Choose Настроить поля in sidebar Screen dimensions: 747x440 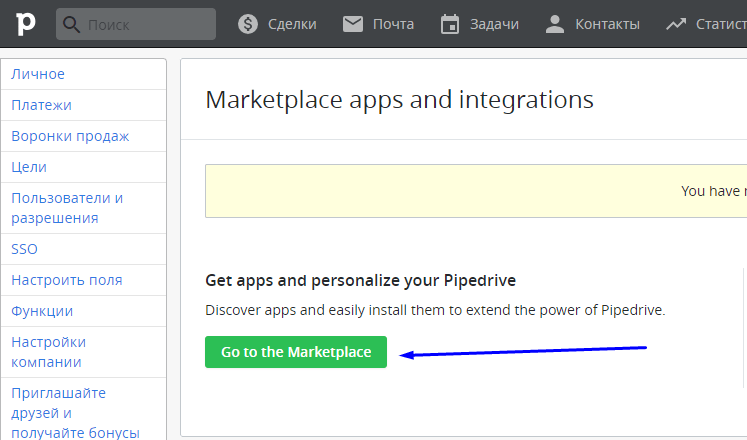click(x=67, y=280)
